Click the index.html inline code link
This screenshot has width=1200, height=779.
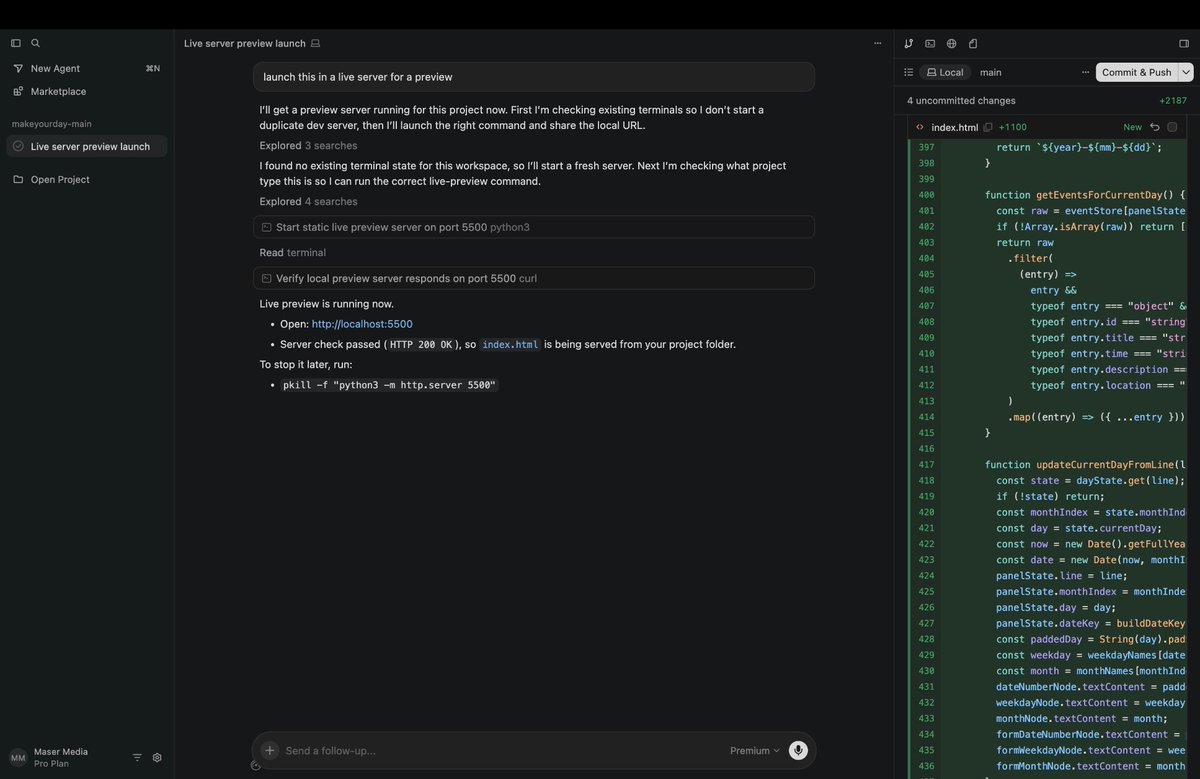click(510, 344)
